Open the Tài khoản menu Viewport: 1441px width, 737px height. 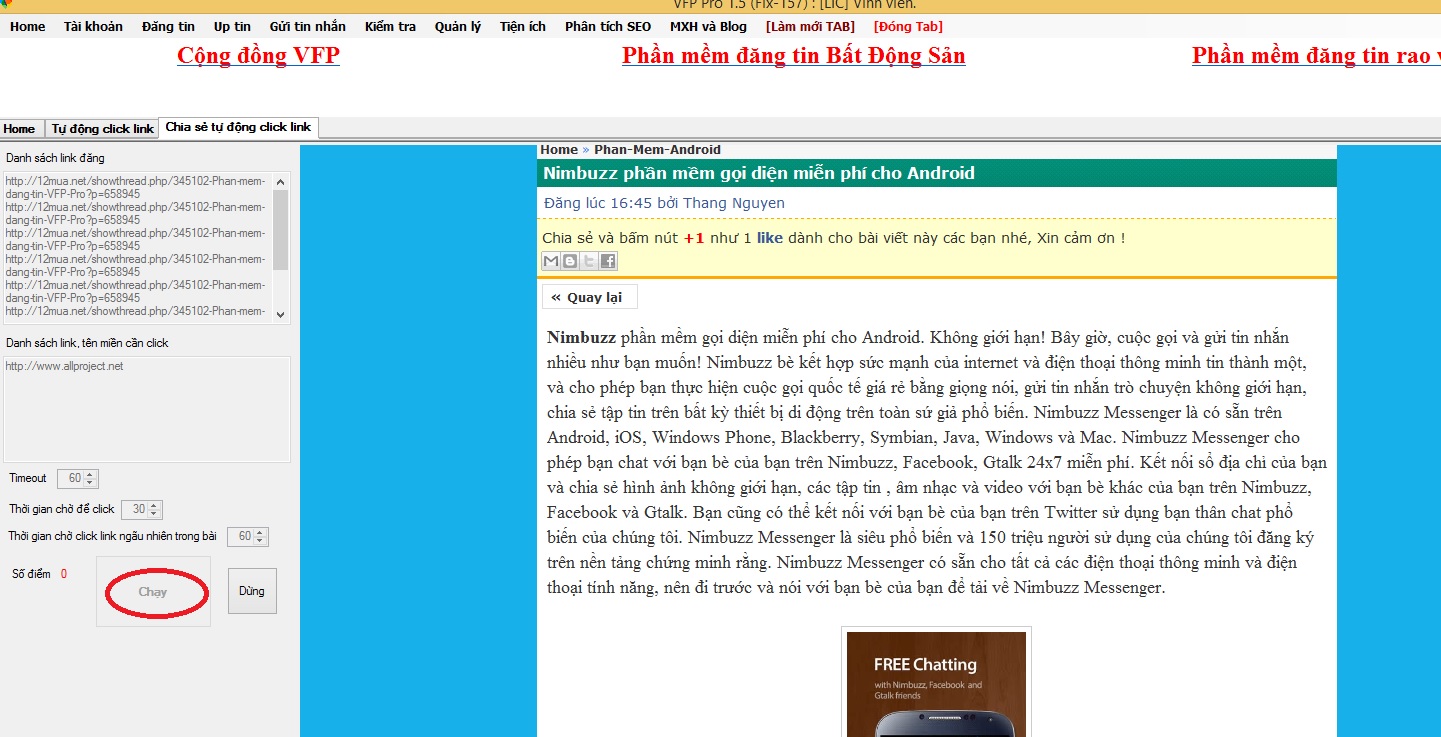click(93, 26)
